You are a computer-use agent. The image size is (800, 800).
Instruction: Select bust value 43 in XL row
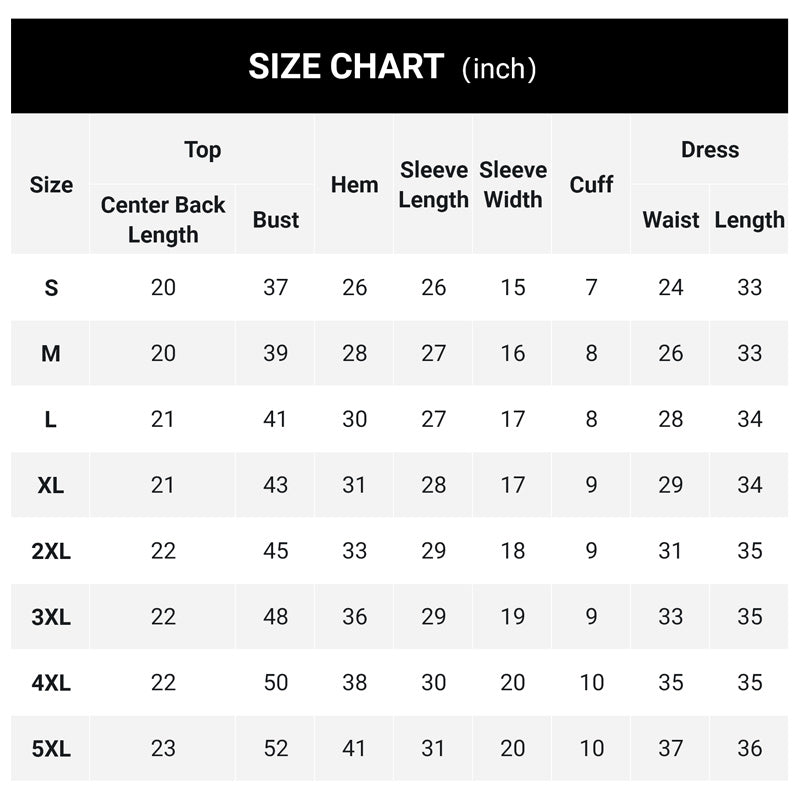point(276,485)
